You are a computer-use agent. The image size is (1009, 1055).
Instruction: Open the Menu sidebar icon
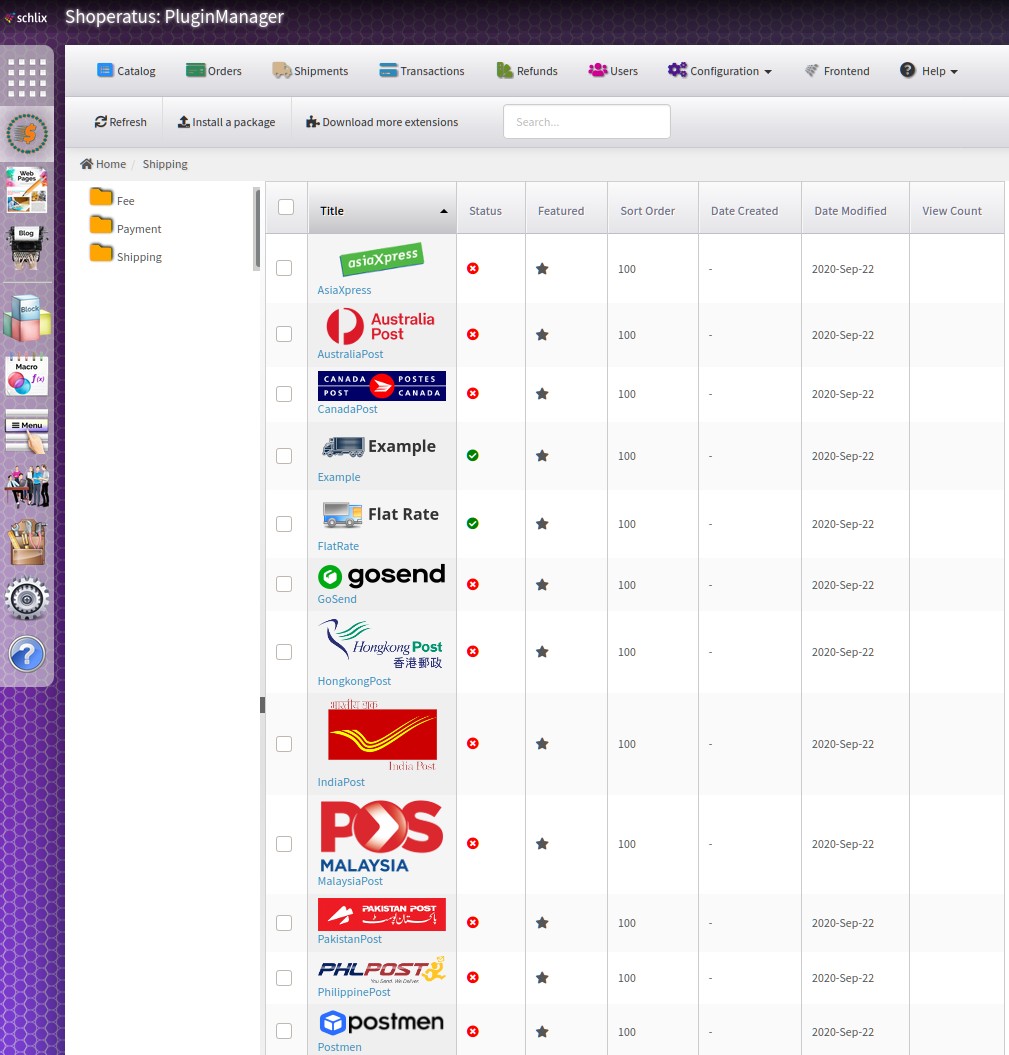(x=27, y=431)
